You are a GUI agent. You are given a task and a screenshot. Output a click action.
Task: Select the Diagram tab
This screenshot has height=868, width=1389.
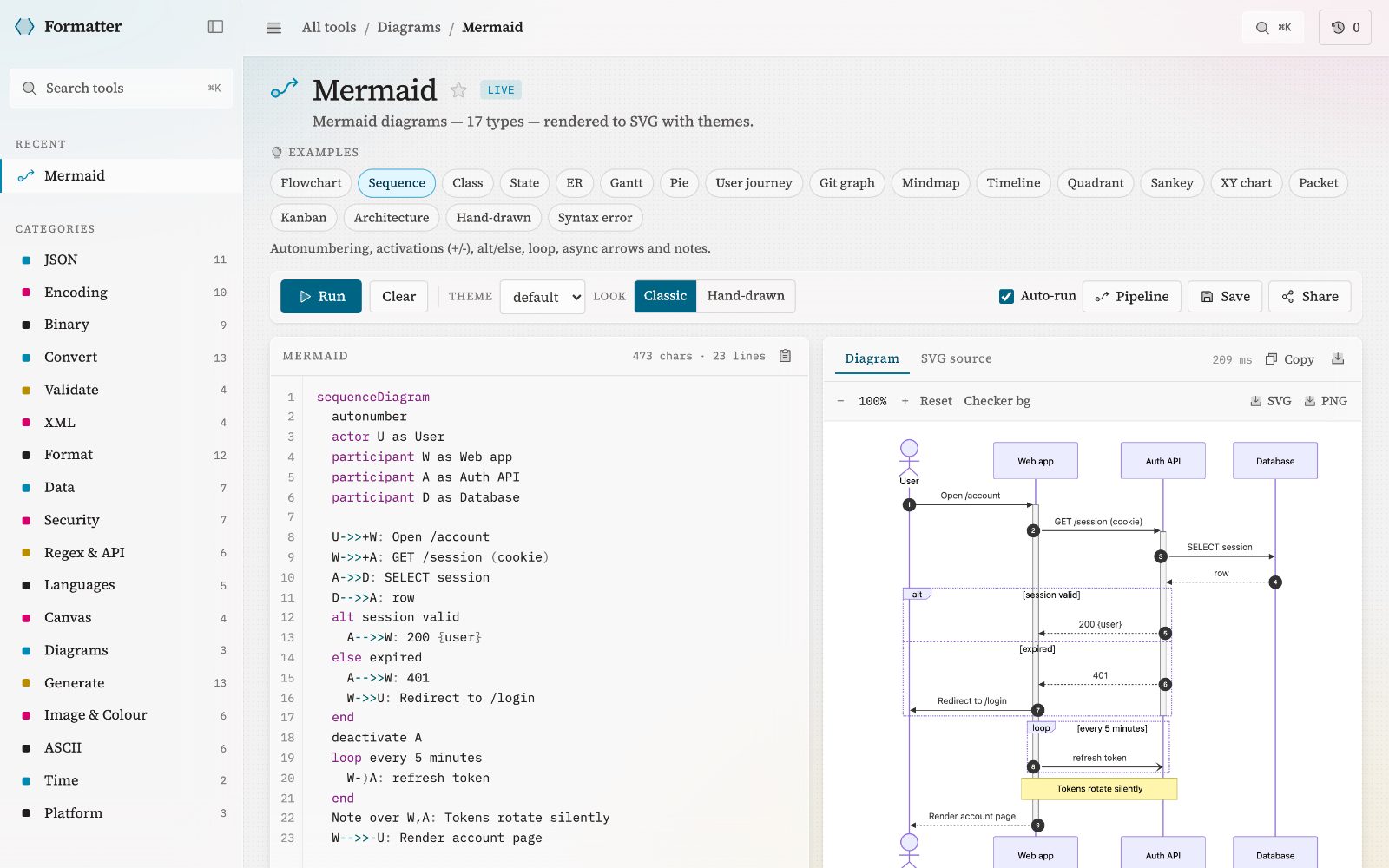(x=872, y=358)
